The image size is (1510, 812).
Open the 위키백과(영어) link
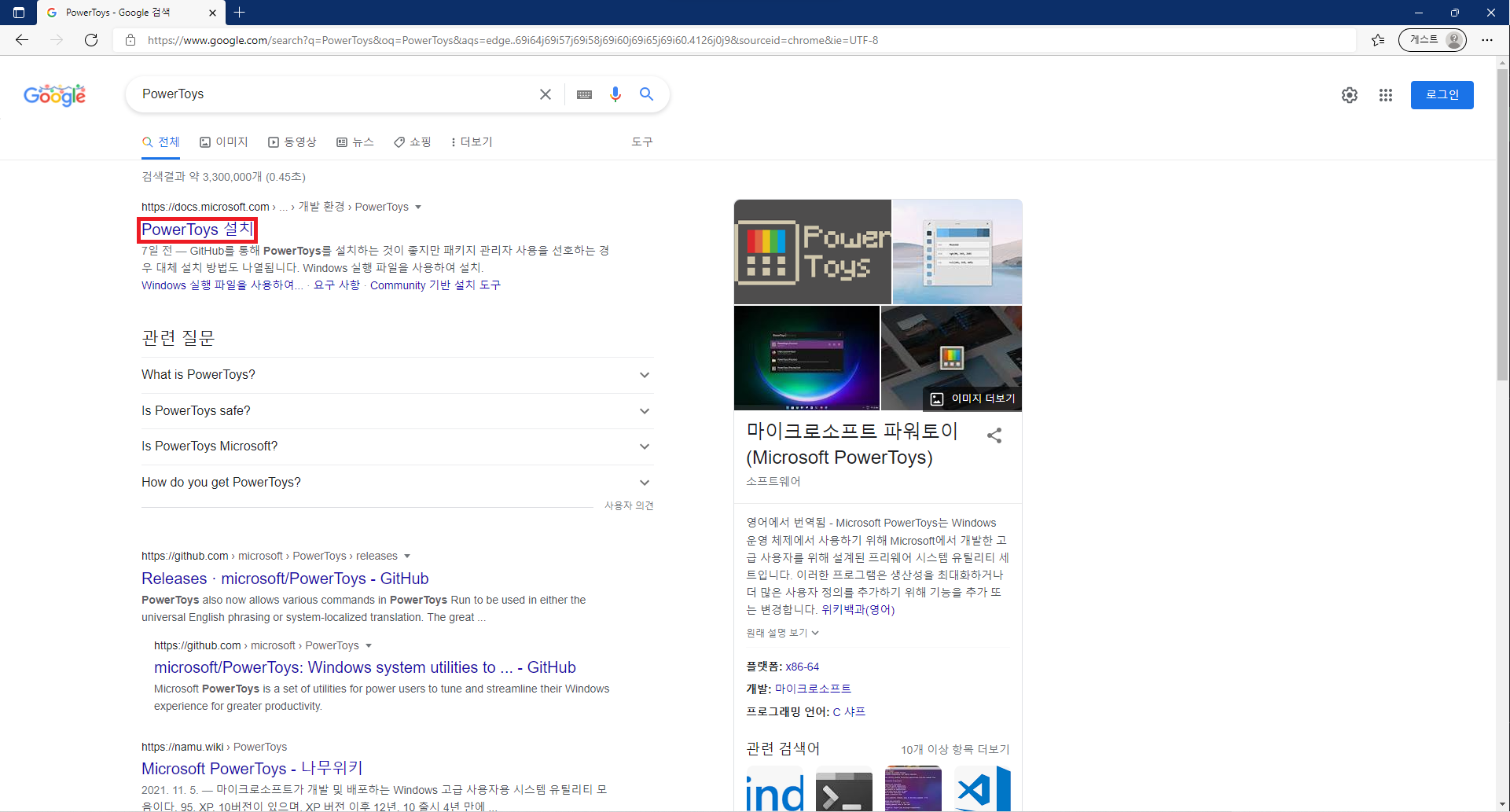858,610
